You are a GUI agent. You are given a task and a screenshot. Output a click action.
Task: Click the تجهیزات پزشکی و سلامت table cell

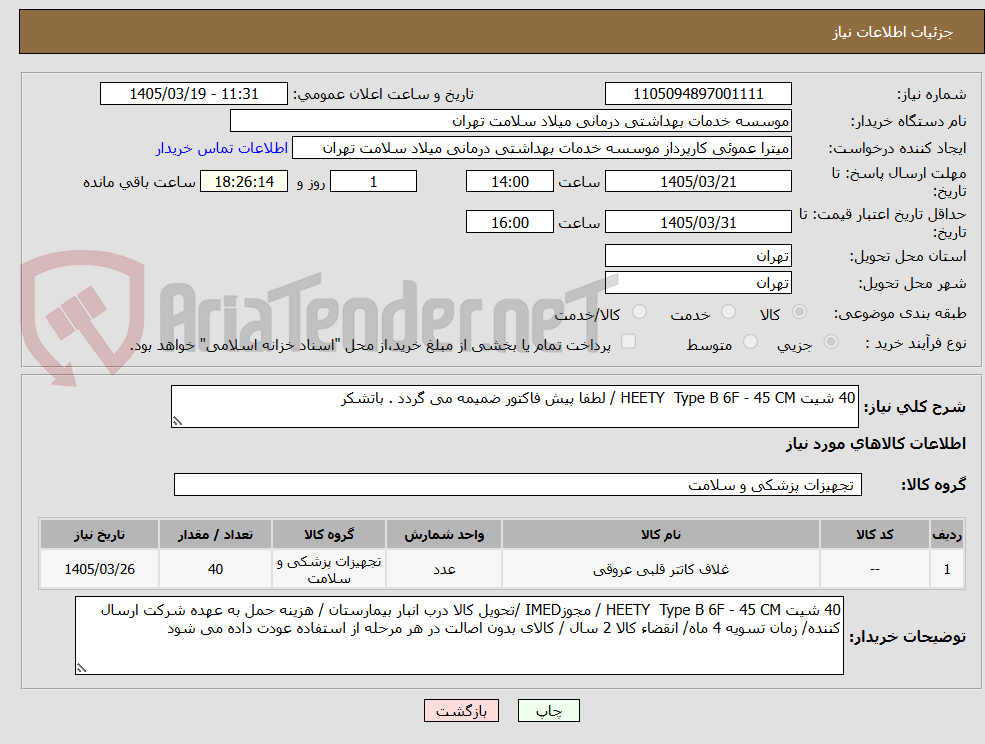329,569
